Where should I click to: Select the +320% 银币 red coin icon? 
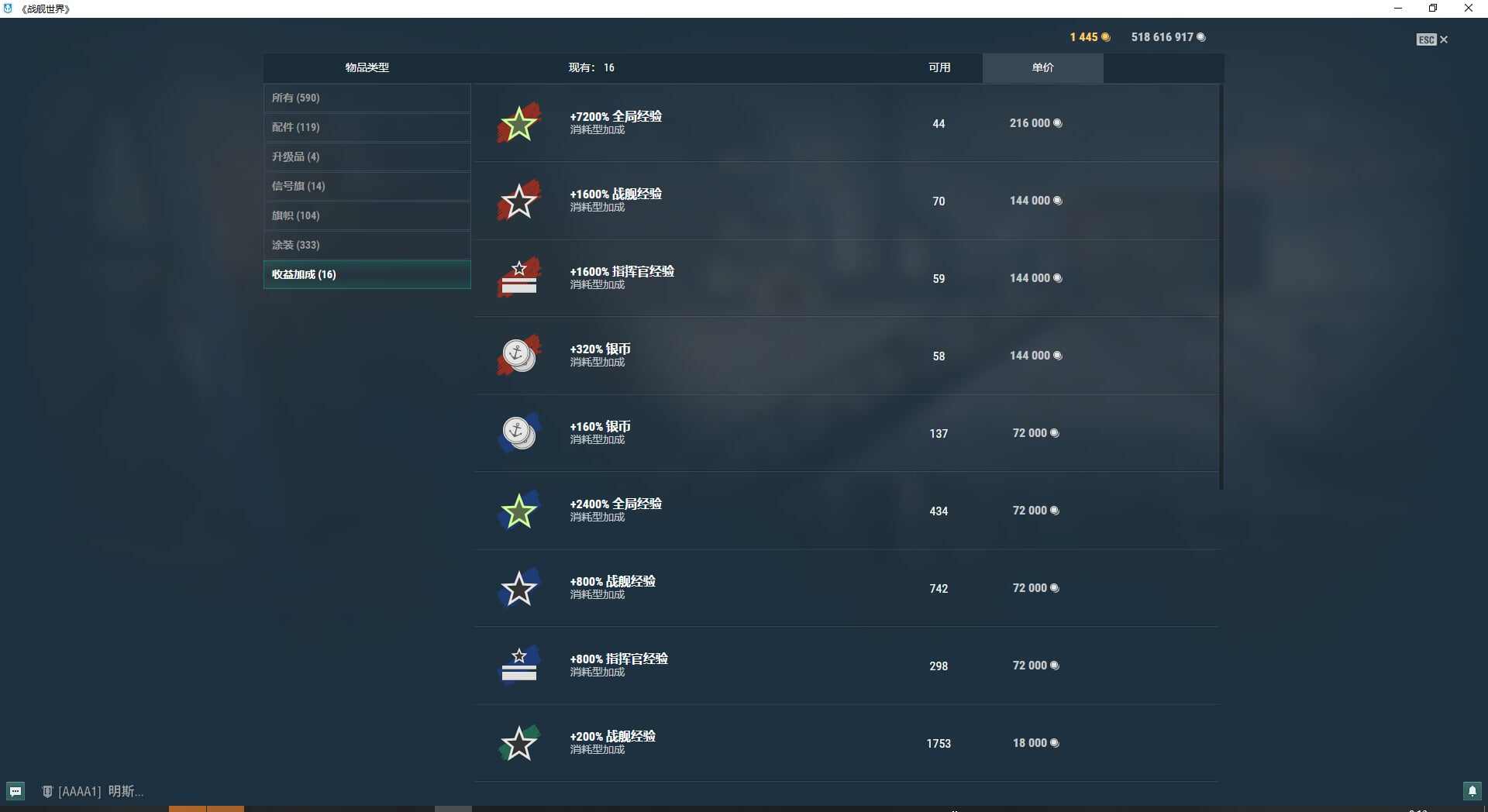(x=518, y=356)
